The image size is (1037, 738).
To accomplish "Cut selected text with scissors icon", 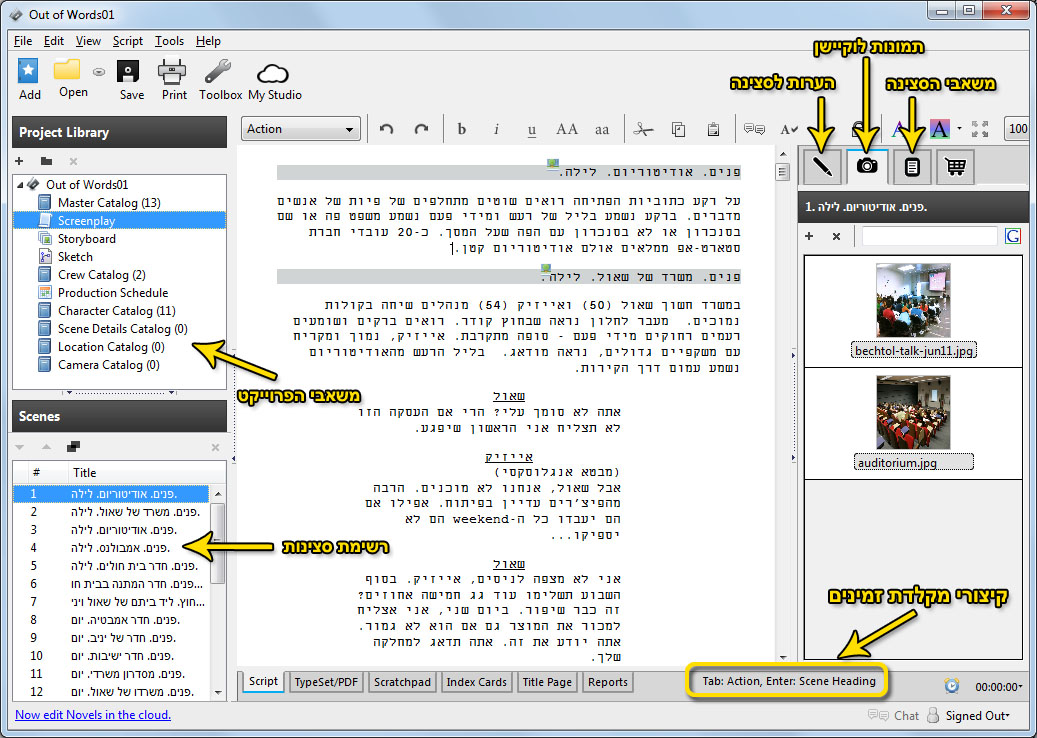I will pos(643,129).
